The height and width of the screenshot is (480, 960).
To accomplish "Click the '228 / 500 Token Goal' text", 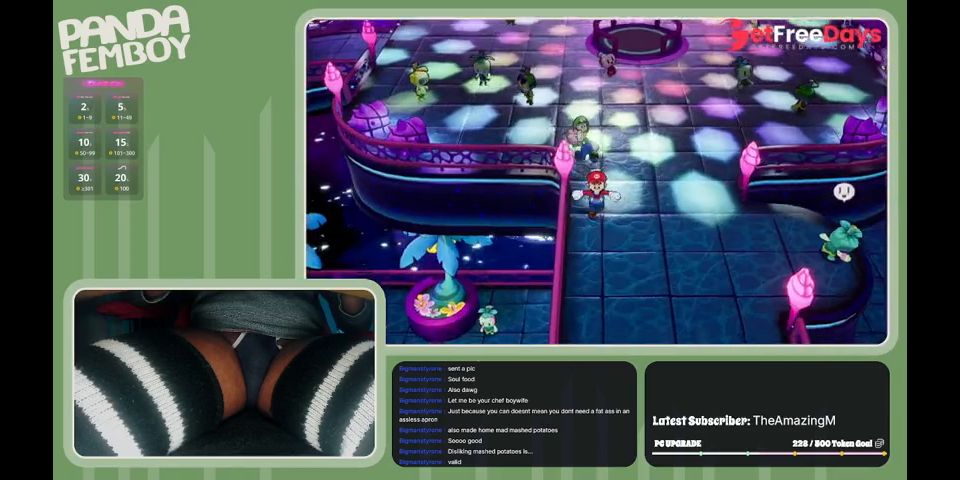I will (832, 443).
